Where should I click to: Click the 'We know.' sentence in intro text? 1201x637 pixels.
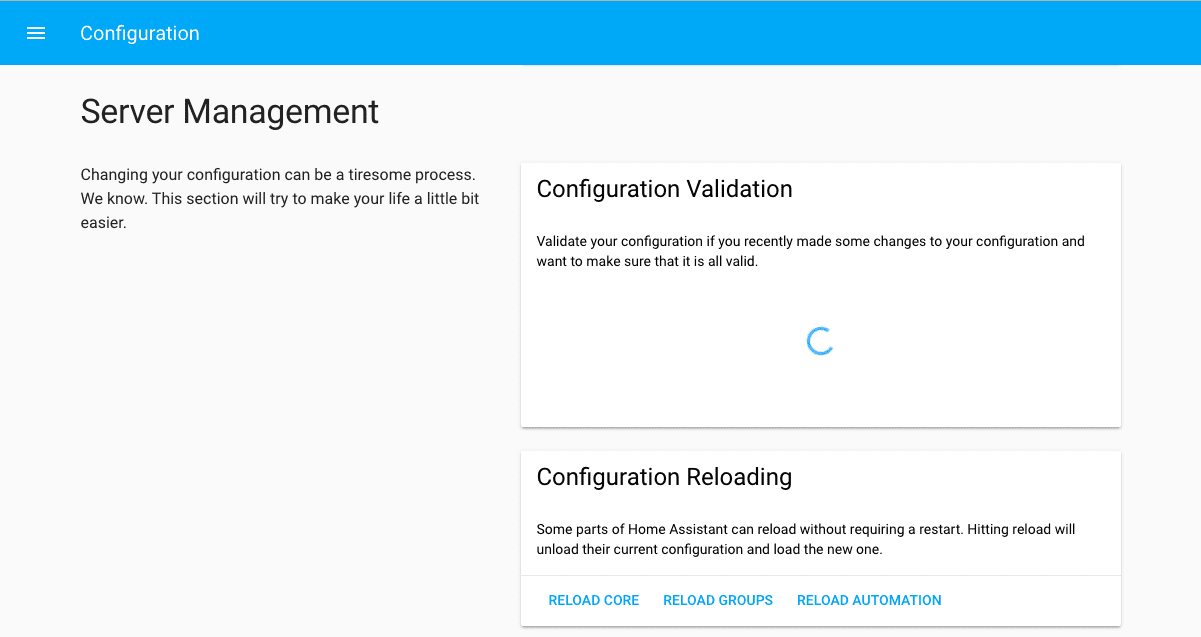[113, 198]
